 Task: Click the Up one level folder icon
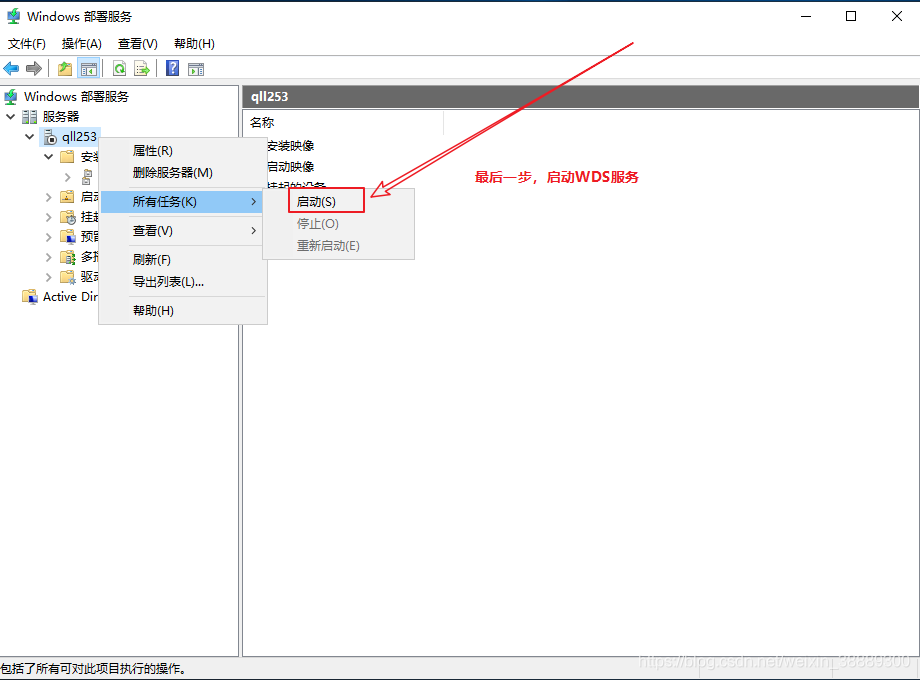click(65, 68)
